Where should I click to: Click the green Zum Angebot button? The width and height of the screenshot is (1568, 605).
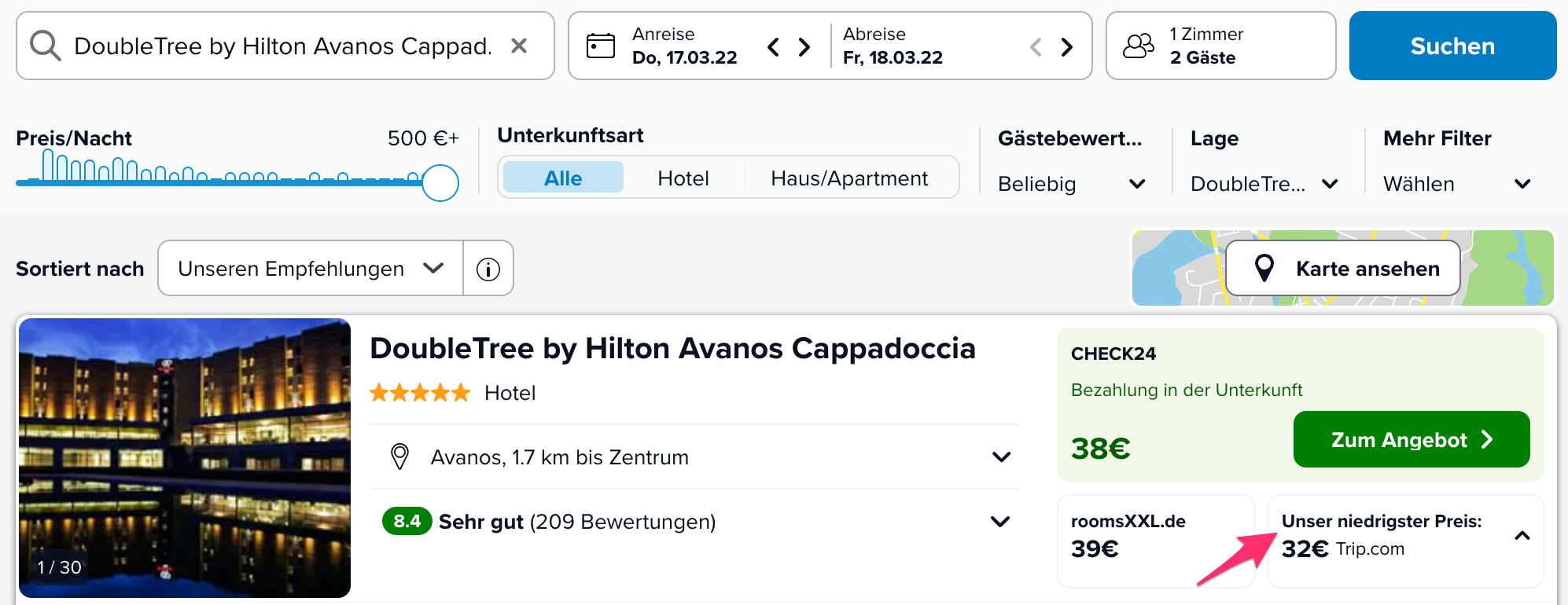(1412, 439)
